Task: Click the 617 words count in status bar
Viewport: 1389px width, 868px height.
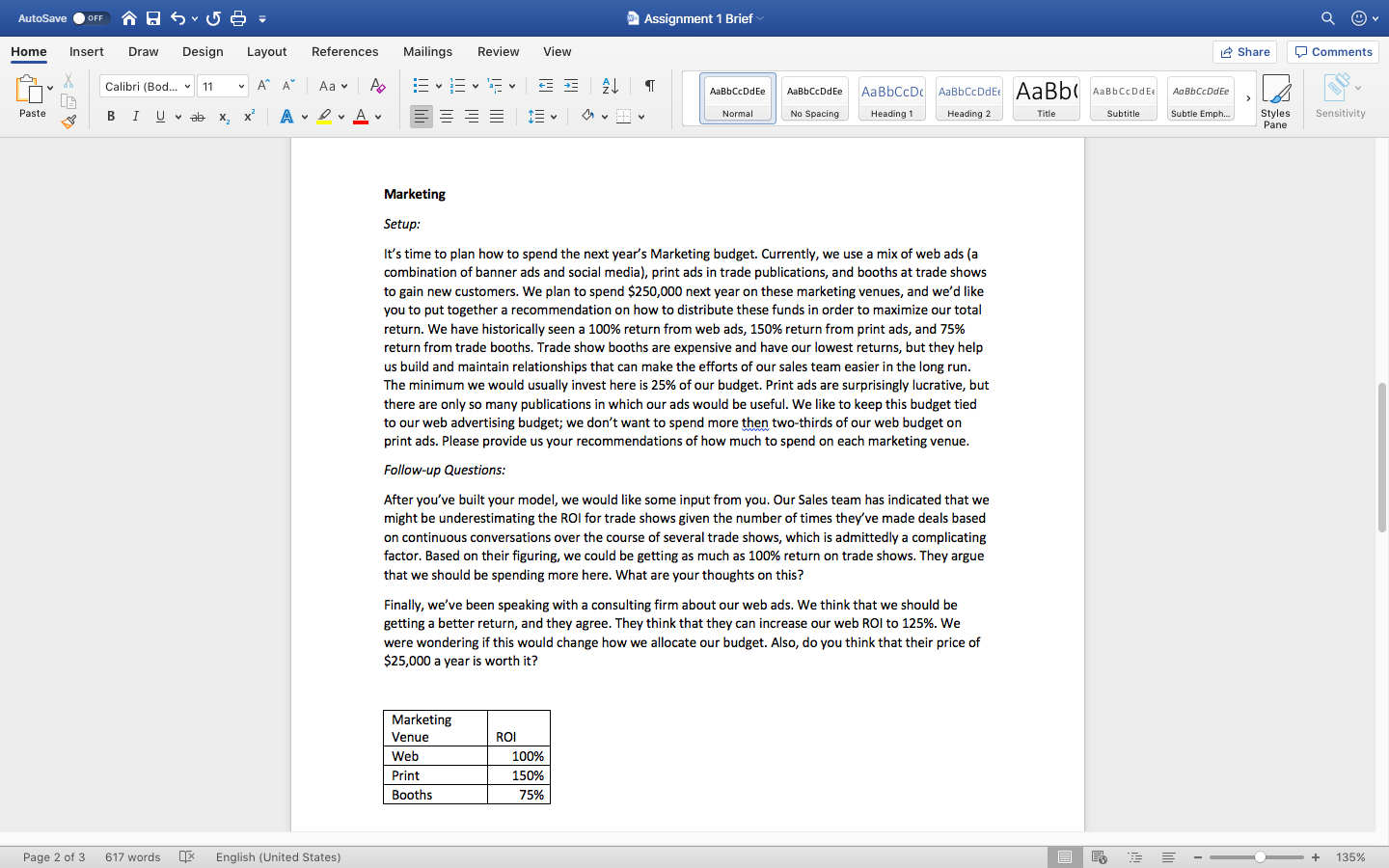Action: (132, 856)
